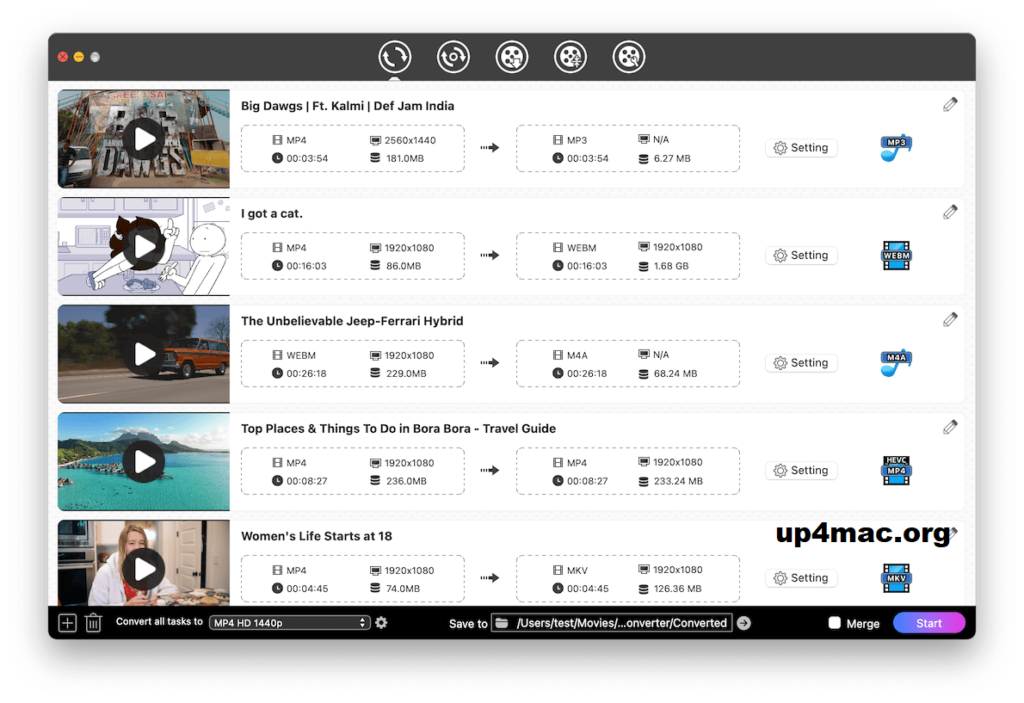Image resolution: width=1024 pixels, height=703 pixels.
Task: Click the MKV output format icon
Action: coord(895,578)
